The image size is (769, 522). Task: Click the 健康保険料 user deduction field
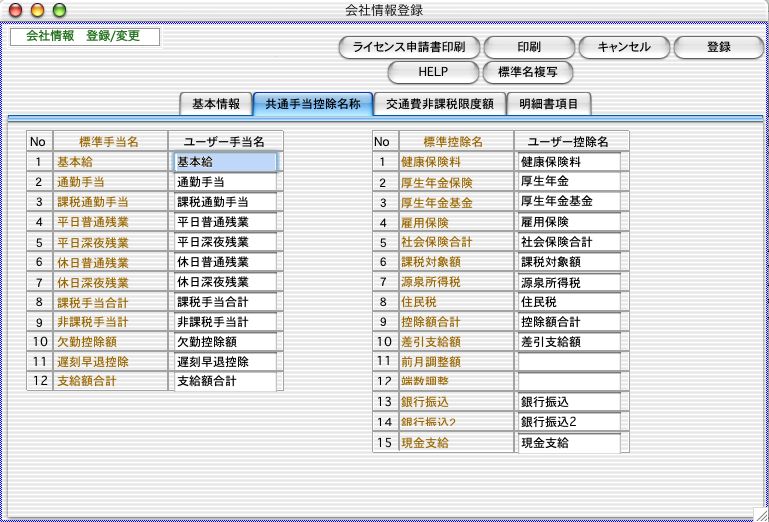tap(568, 161)
